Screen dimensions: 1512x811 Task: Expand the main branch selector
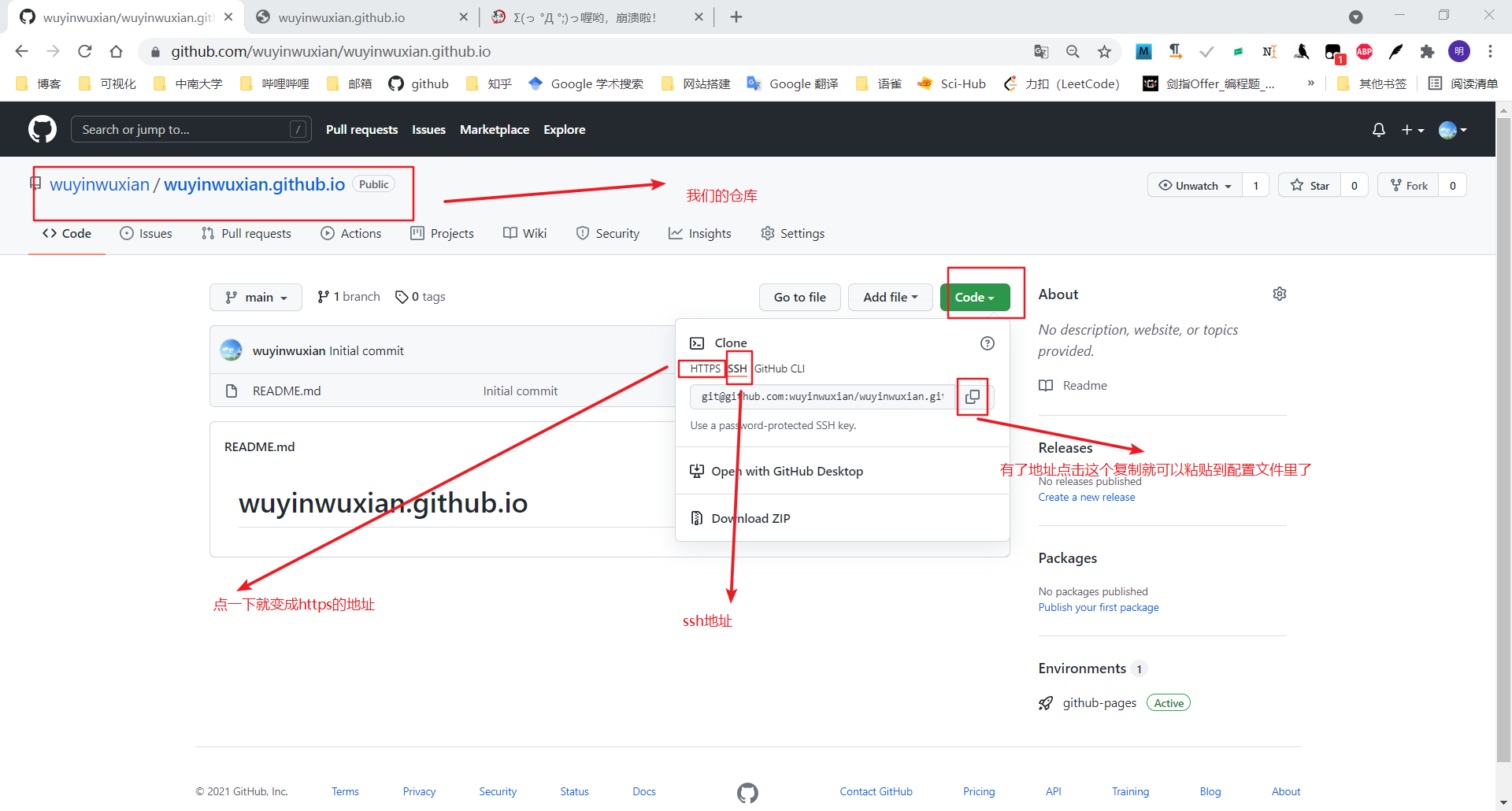256,297
